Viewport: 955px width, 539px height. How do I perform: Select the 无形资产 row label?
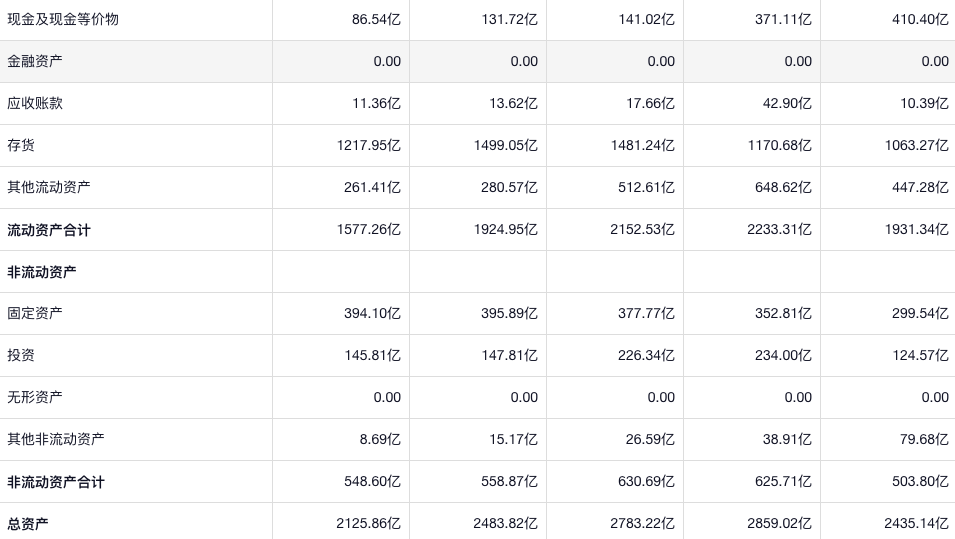pos(35,397)
